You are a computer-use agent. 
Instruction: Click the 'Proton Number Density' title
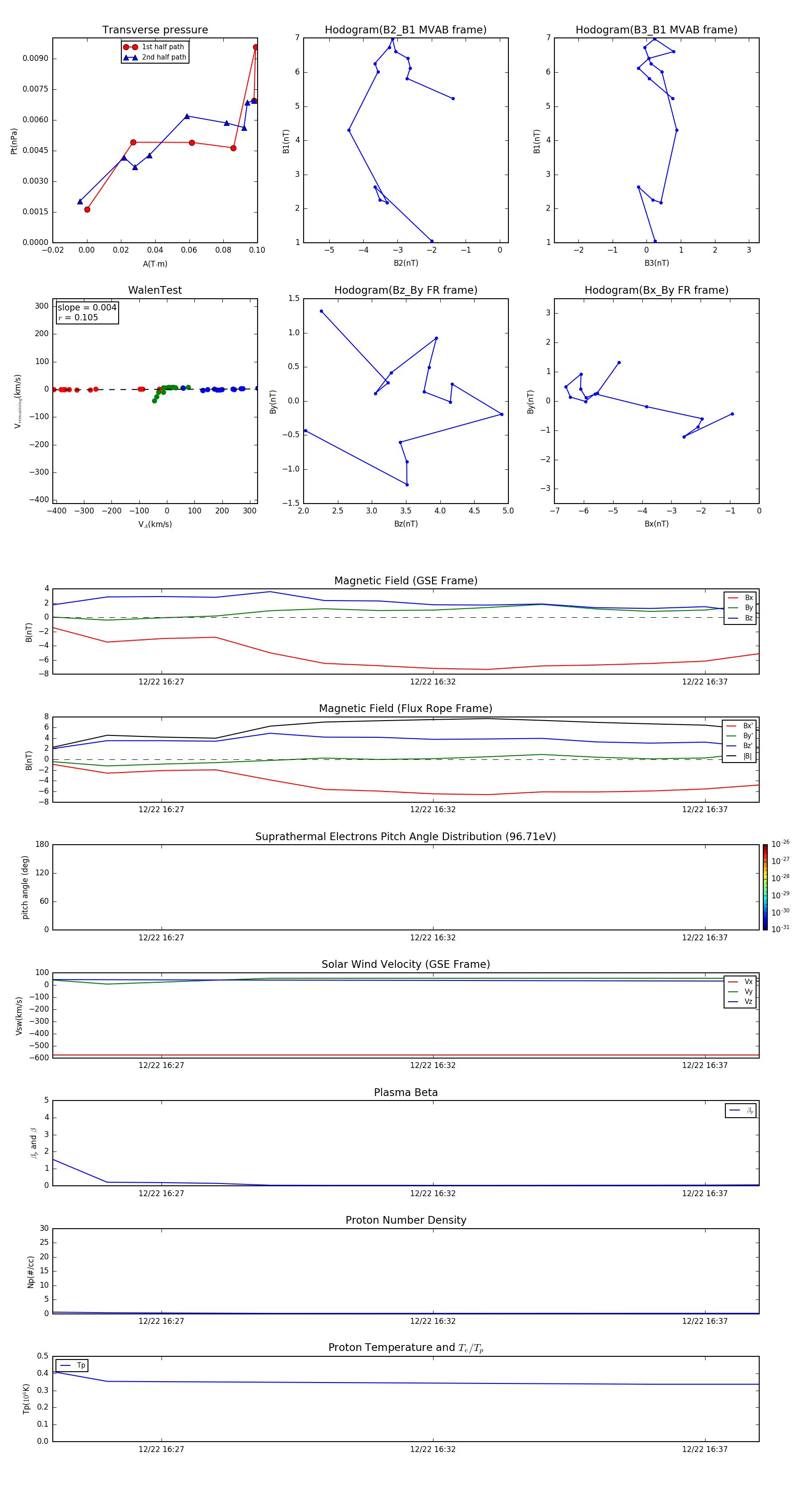point(406,1220)
